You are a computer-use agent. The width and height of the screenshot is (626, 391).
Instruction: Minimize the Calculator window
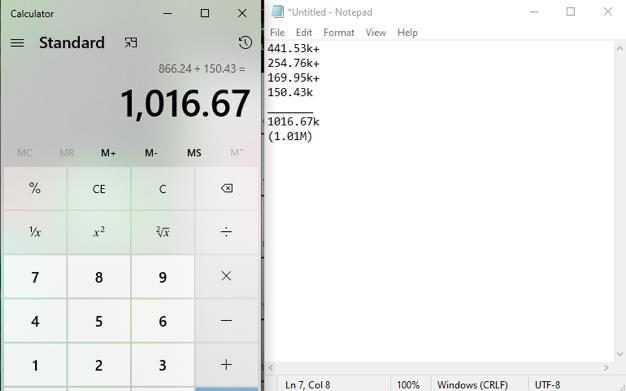click(168, 13)
